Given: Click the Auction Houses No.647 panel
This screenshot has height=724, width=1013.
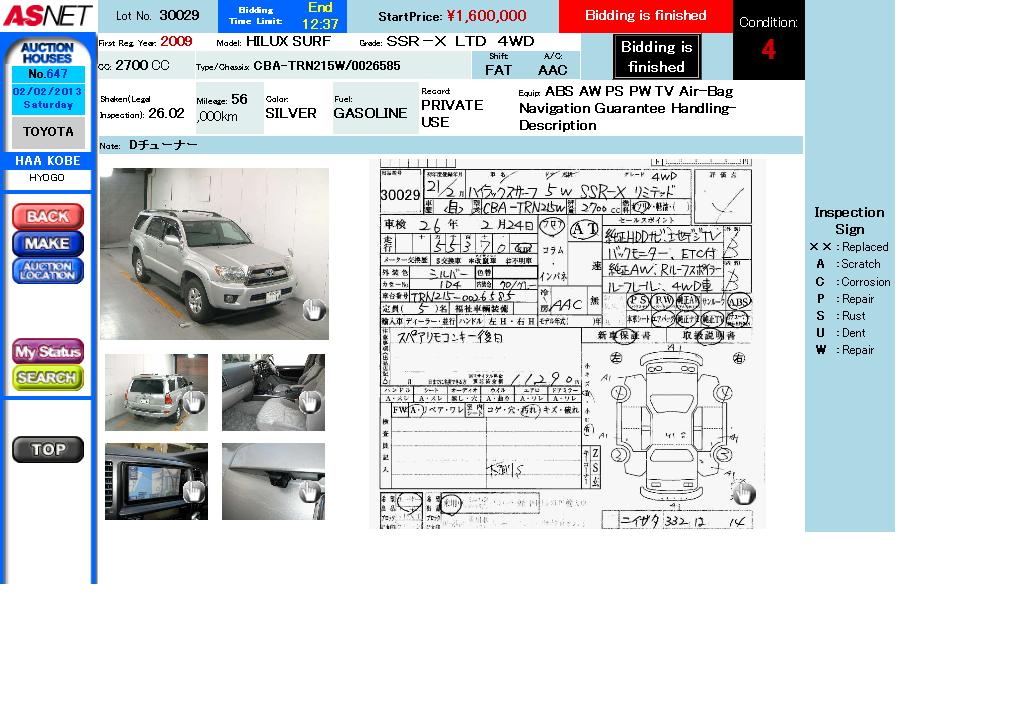Looking at the screenshot, I should click(48, 74).
